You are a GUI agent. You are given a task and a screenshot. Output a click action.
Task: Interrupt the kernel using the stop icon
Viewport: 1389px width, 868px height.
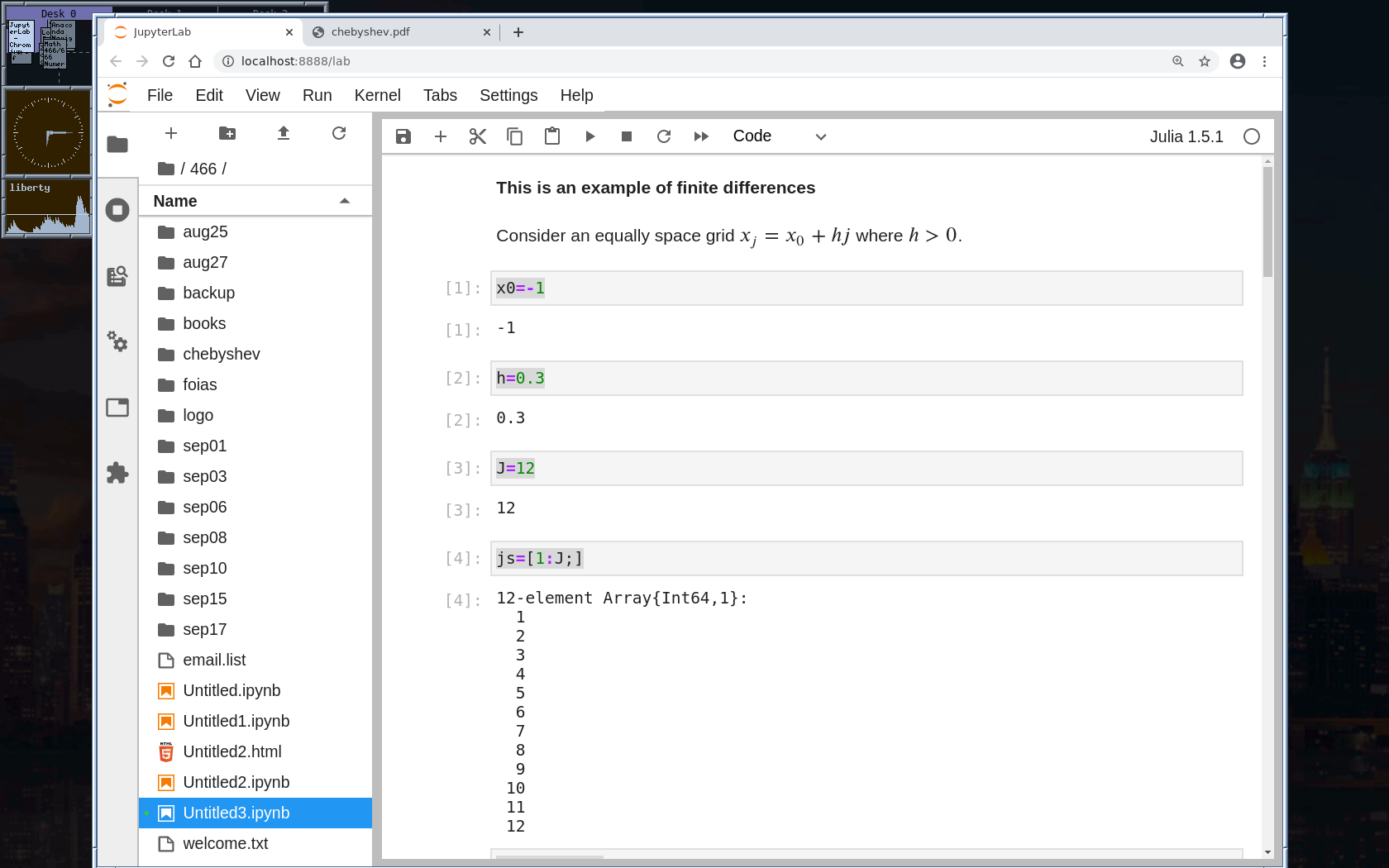click(627, 136)
